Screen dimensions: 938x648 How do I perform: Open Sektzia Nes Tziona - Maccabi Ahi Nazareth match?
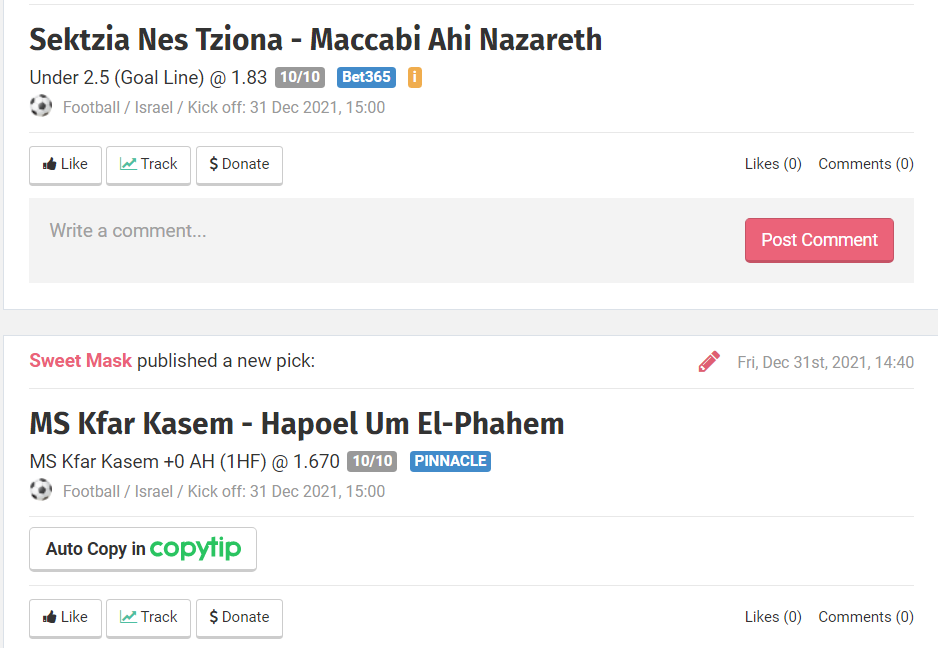point(315,40)
